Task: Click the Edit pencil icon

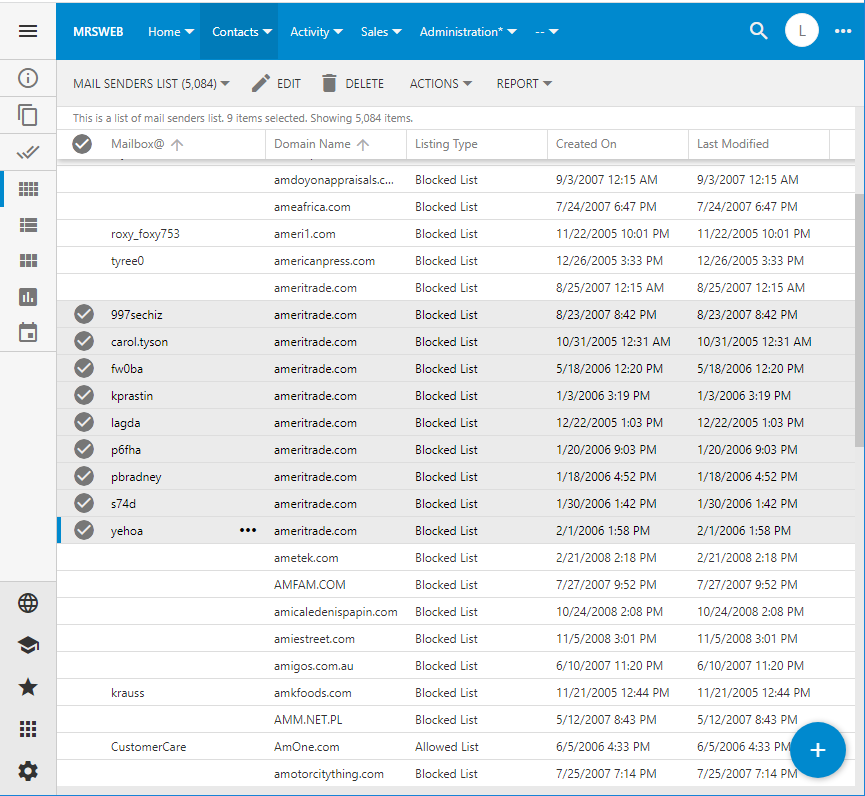Action: tap(260, 83)
